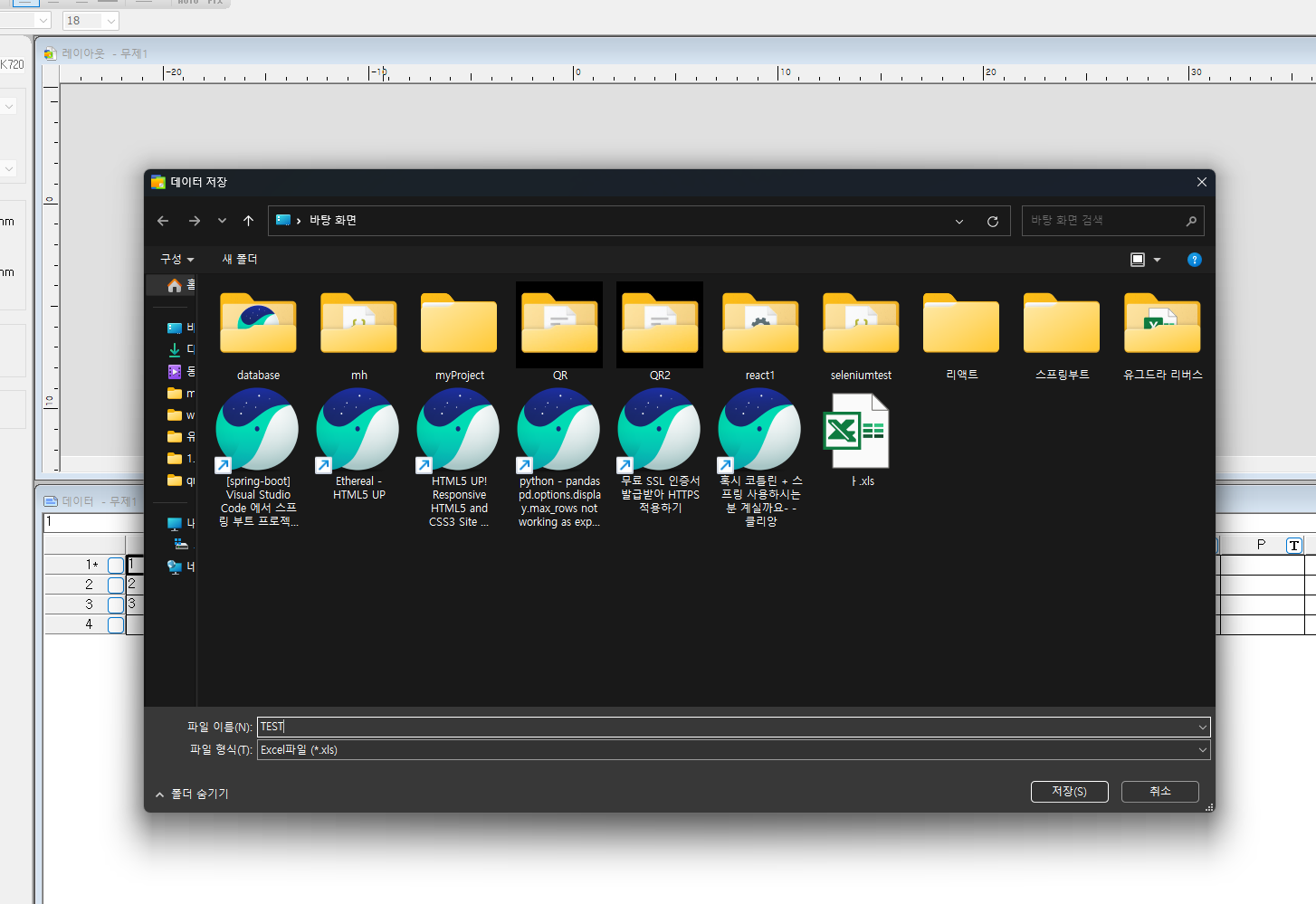Select desktop item in navigation pane

coord(175,328)
